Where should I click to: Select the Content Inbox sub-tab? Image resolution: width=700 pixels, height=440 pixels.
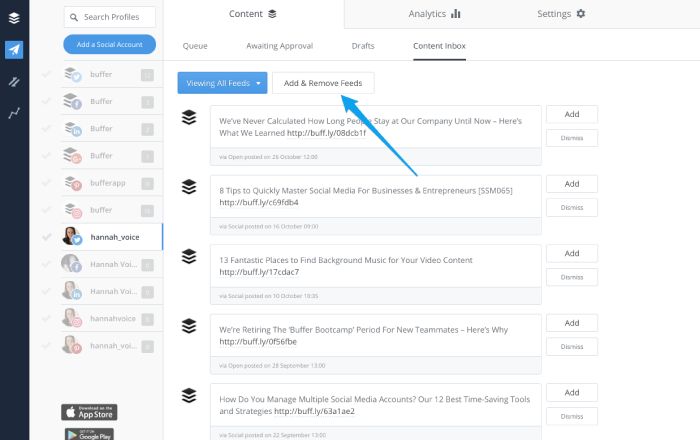tap(439, 46)
